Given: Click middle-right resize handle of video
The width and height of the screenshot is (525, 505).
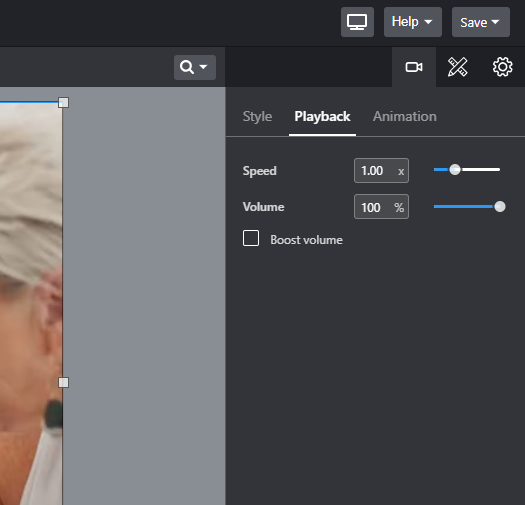Looking at the screenshot, I should point(63,382).
